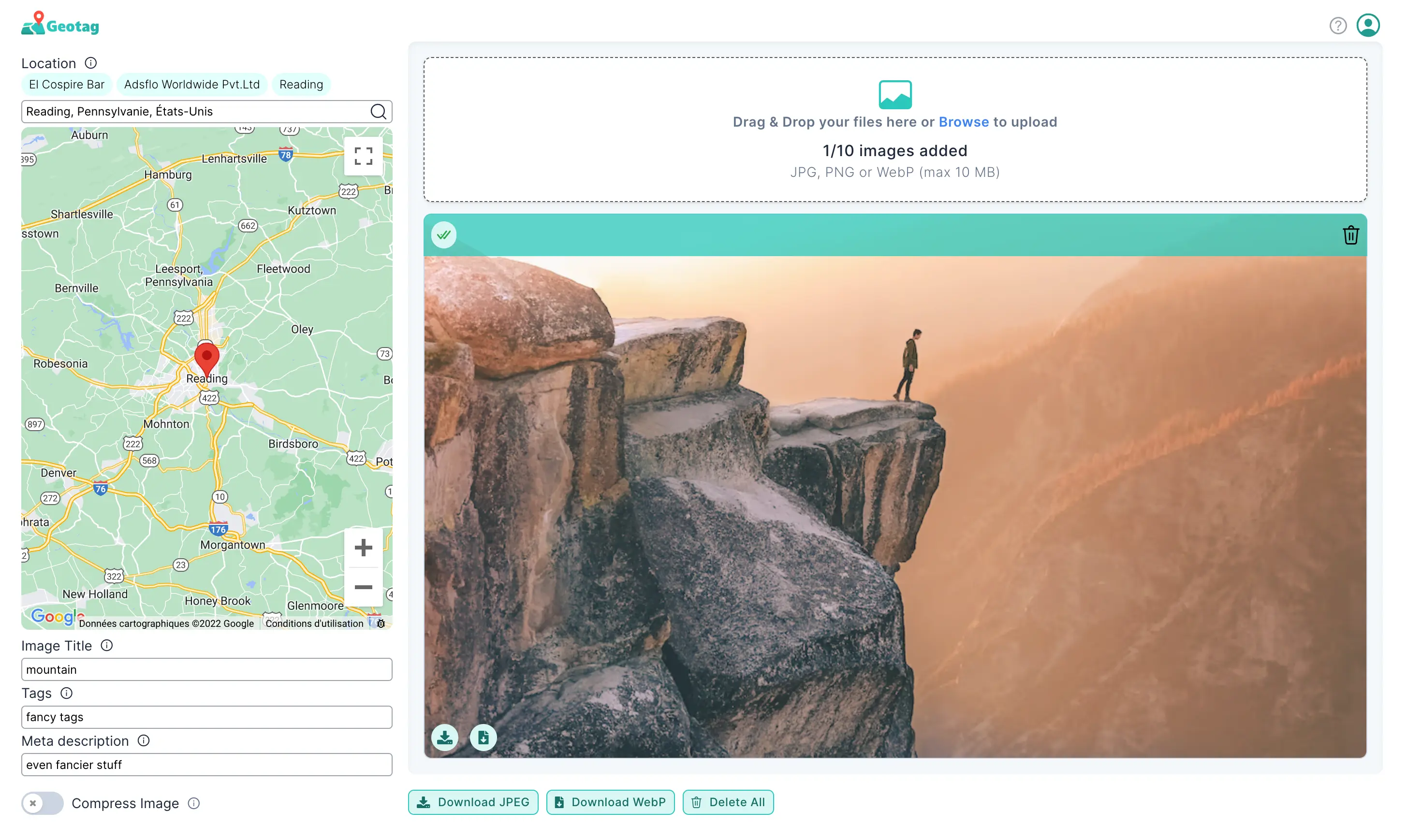Click Delete All button
Viewport: 1407px width, 840px height.
[728, 802]
